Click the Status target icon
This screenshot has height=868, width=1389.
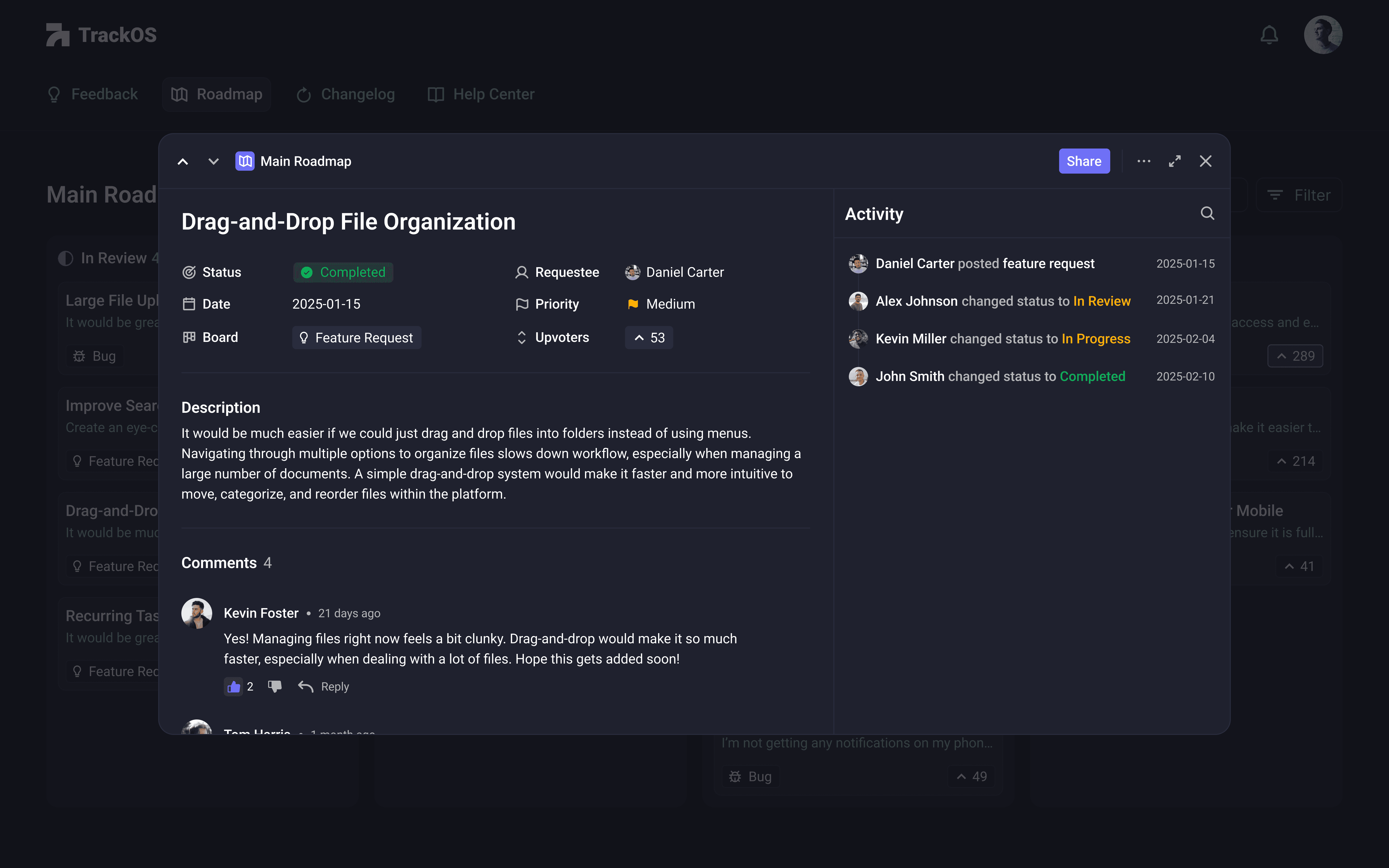tap(189, 272)
